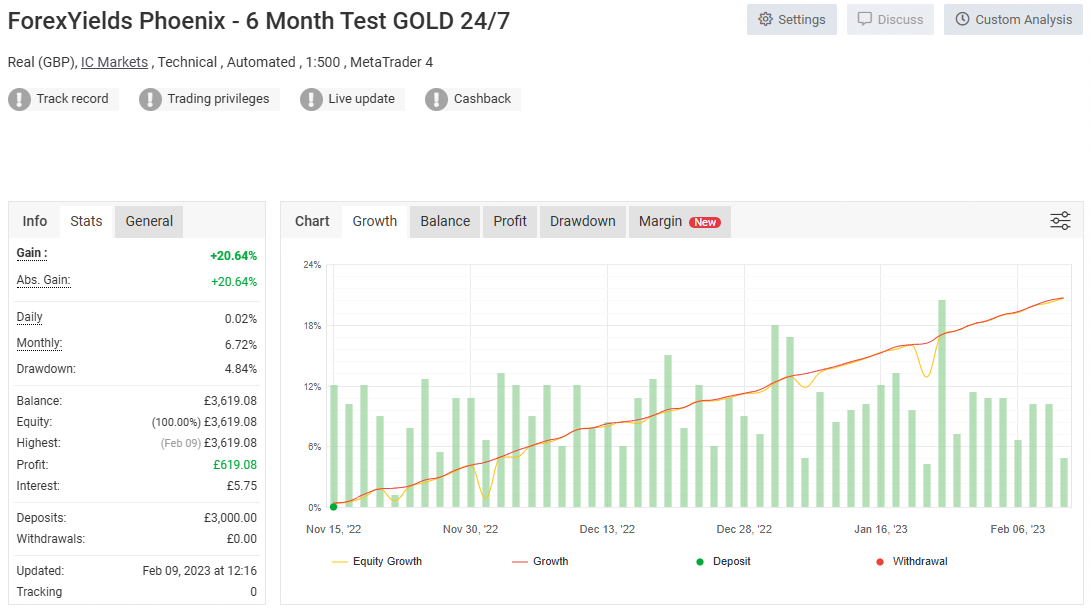The width and height of the screenshot is (1091, 610).
Task: Toggle Equity Growth series in legend
Action: (x=376, y=562)
